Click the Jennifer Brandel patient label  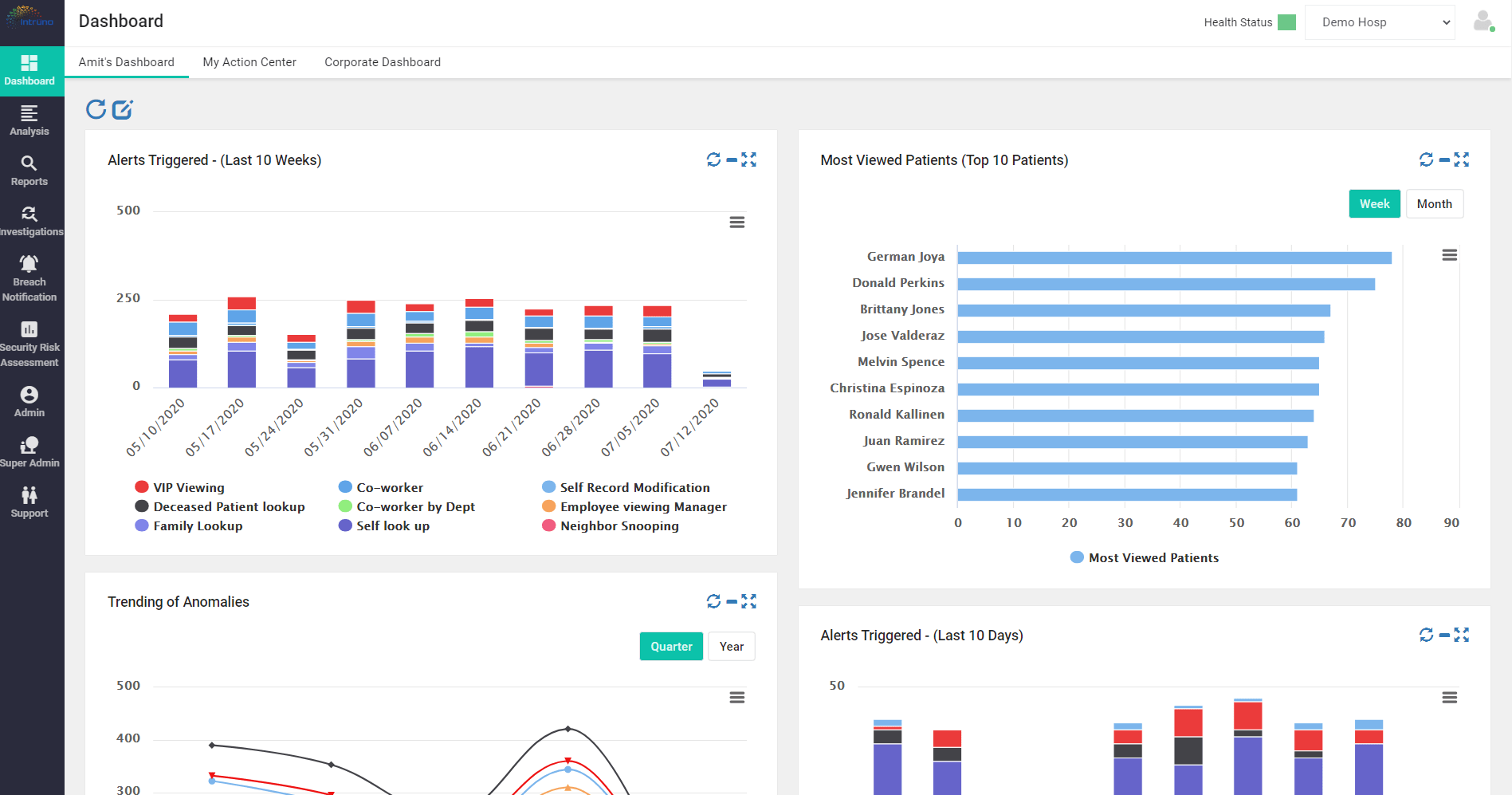coord(896,494)
